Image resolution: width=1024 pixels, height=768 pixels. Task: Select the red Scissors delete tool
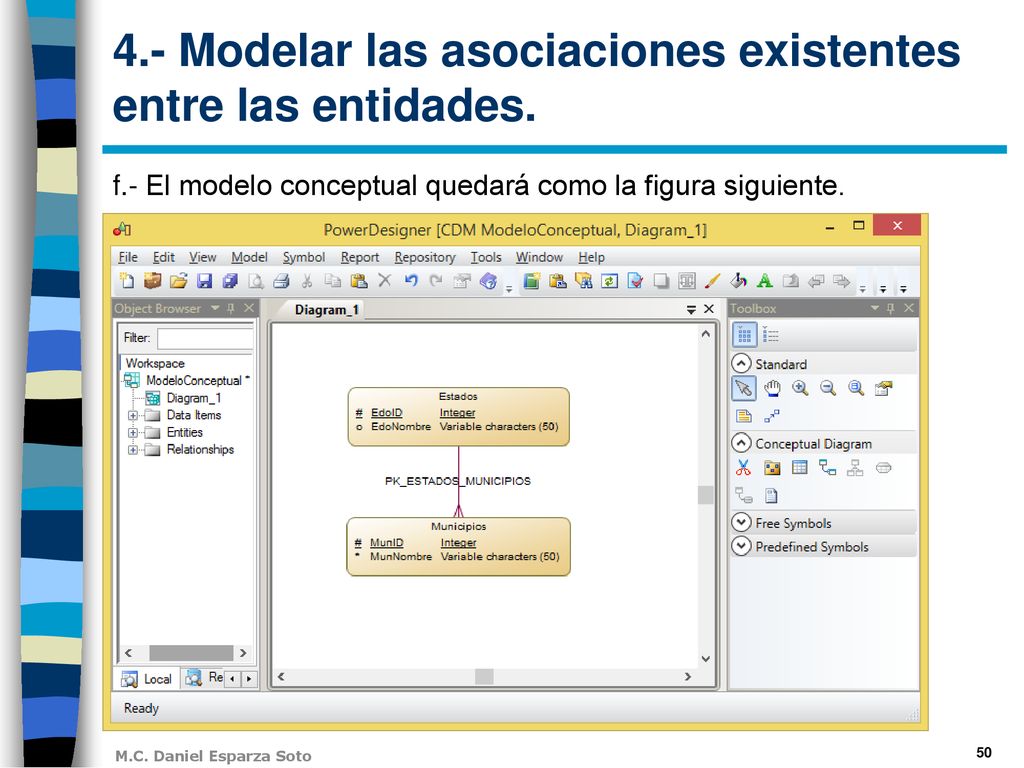coord(743,468)
